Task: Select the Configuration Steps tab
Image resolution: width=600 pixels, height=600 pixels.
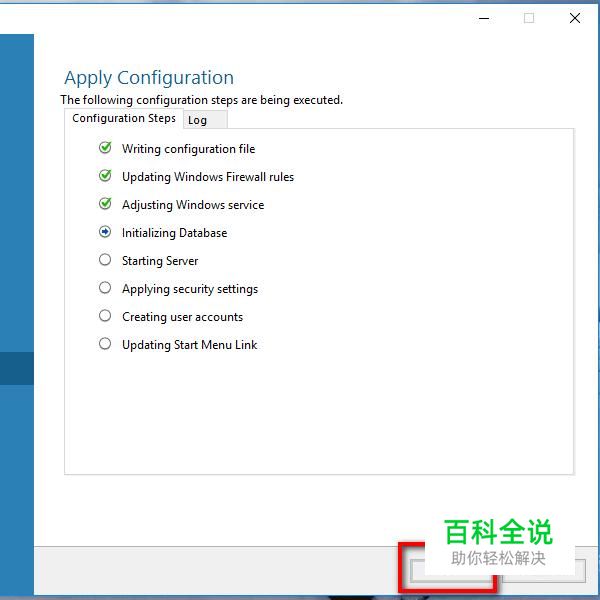Action: pos(124,118)
